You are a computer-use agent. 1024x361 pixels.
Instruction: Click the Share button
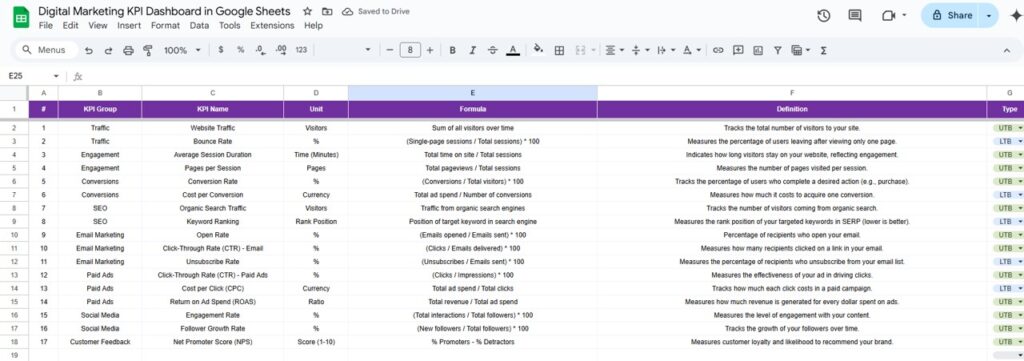(x=952, y=16)
